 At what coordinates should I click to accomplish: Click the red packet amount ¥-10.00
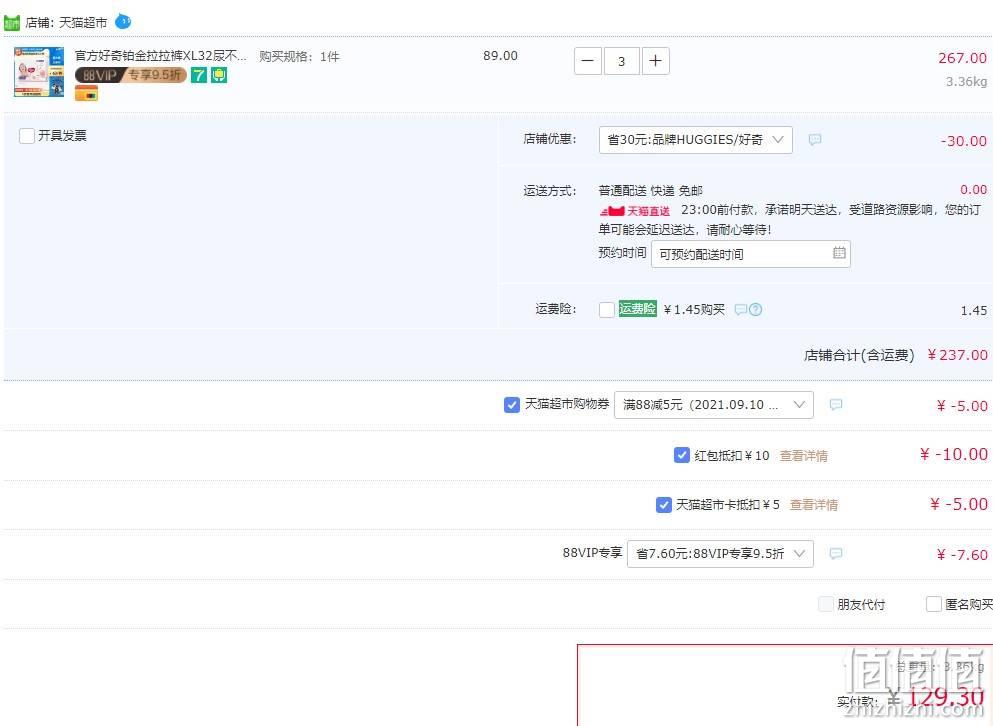coord(954,454)
